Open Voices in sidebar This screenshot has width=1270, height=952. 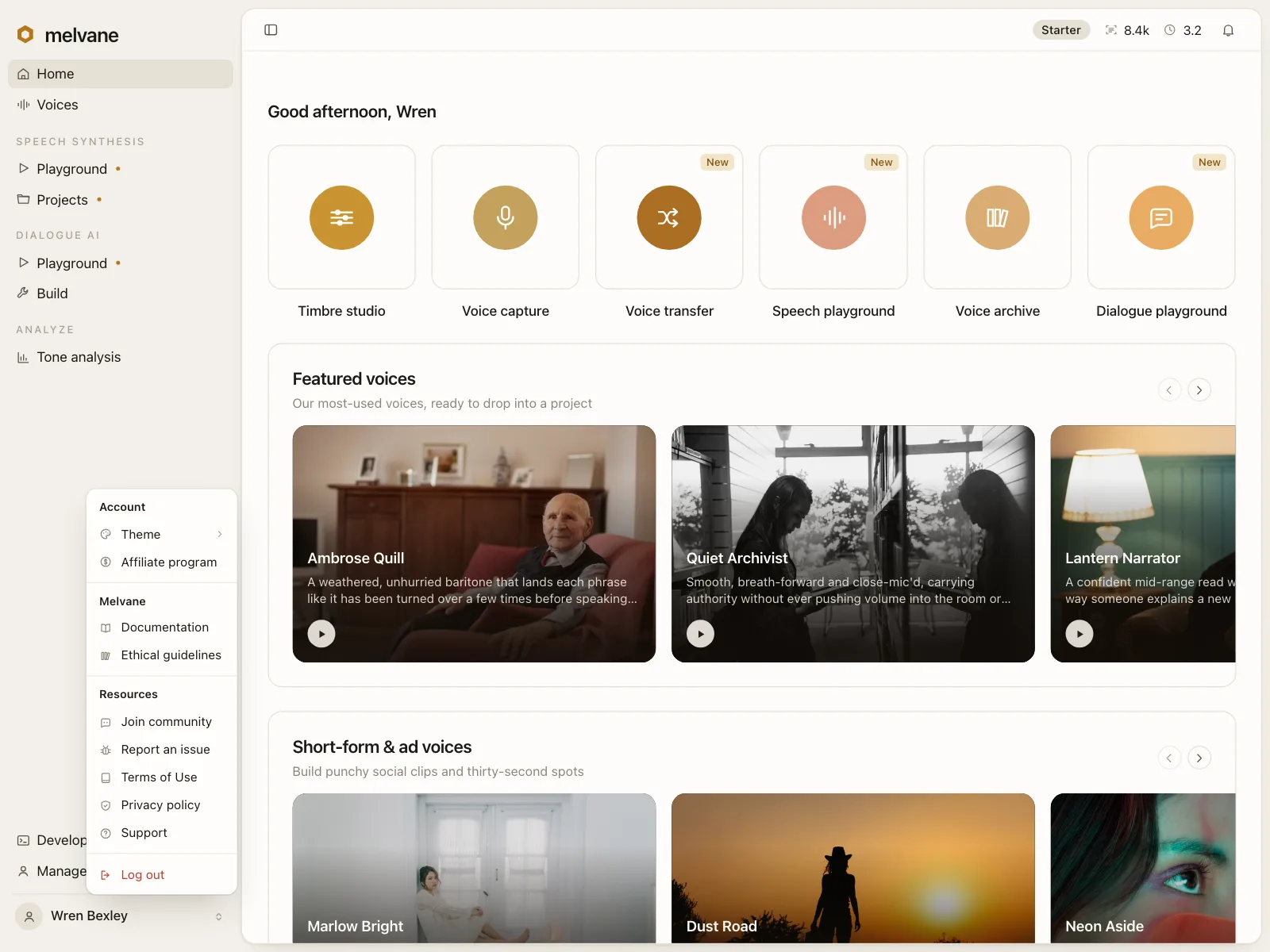[121, 105]
